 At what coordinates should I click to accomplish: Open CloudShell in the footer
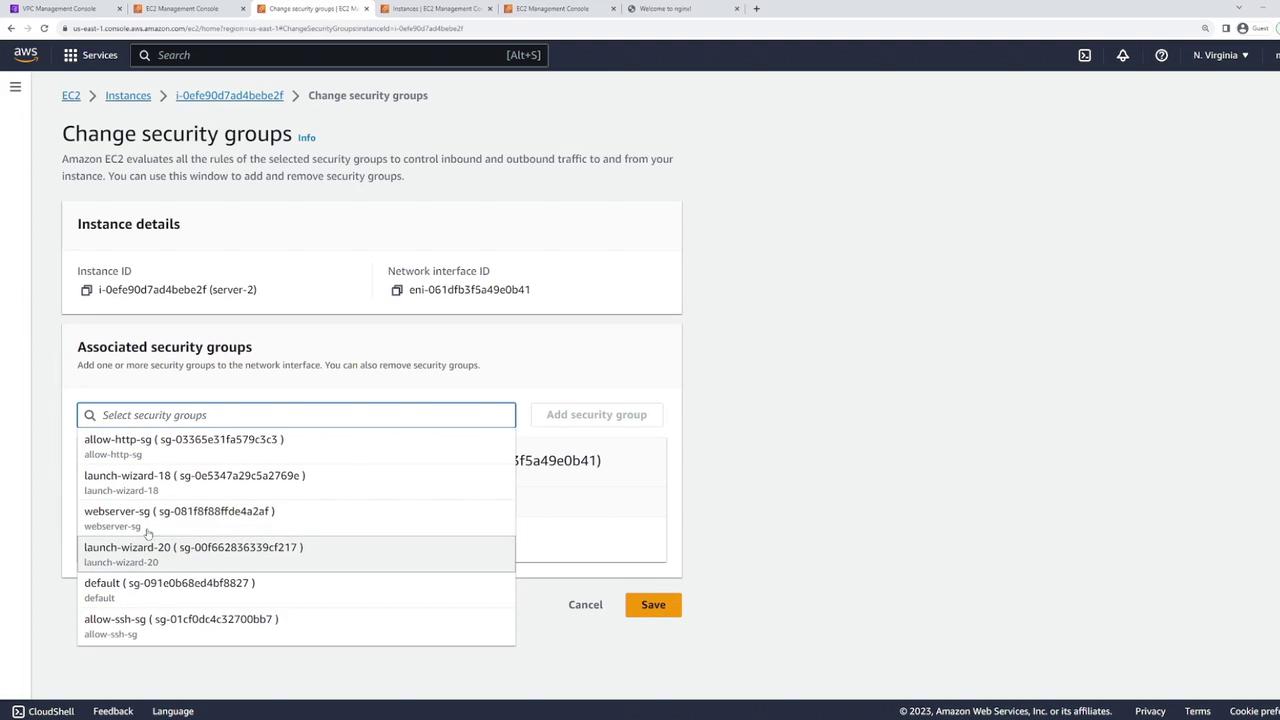pos(43,711)
